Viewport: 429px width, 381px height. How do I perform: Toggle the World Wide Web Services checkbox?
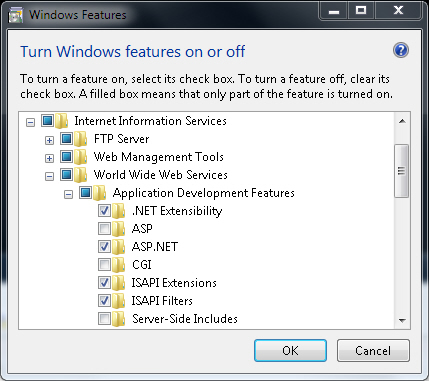pyautogui.click(x=66, y=174)
